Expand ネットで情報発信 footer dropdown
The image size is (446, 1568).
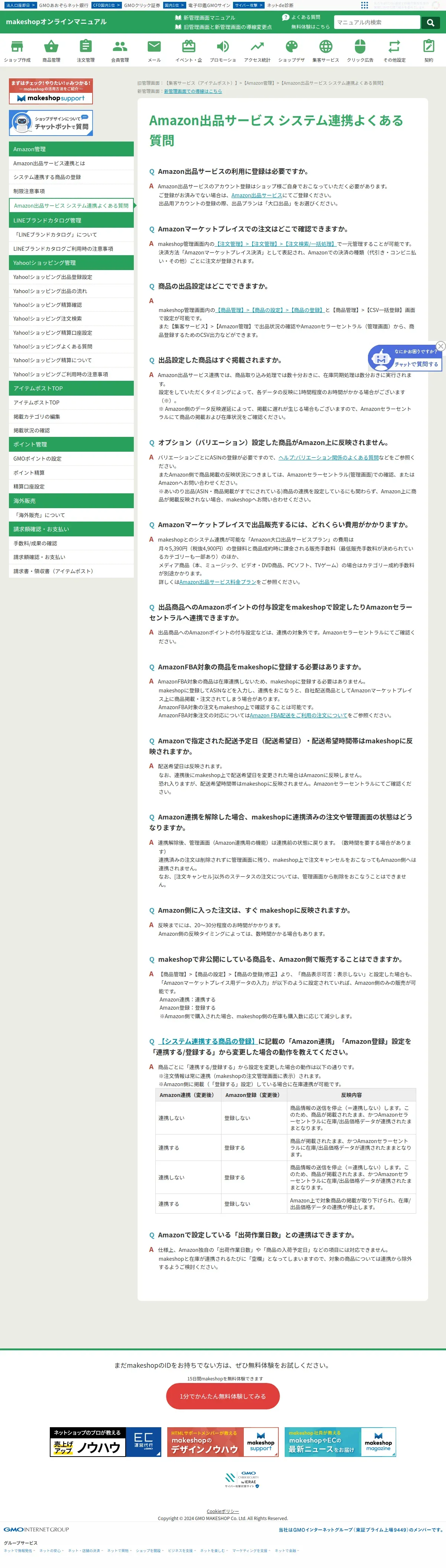tap(19, 1551)
